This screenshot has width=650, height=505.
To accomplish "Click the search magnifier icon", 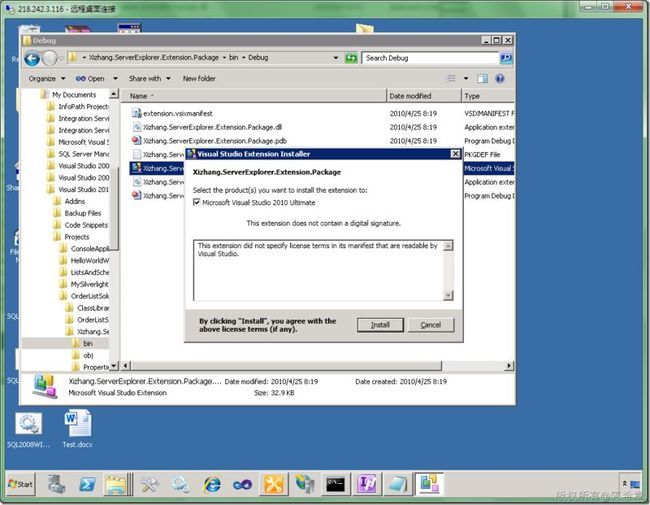I will [x=506, y=58].
